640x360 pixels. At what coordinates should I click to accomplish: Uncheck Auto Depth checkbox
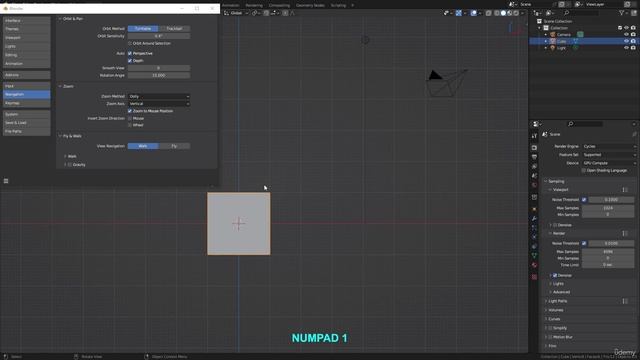pyautogui.click(x=130, y=61)
